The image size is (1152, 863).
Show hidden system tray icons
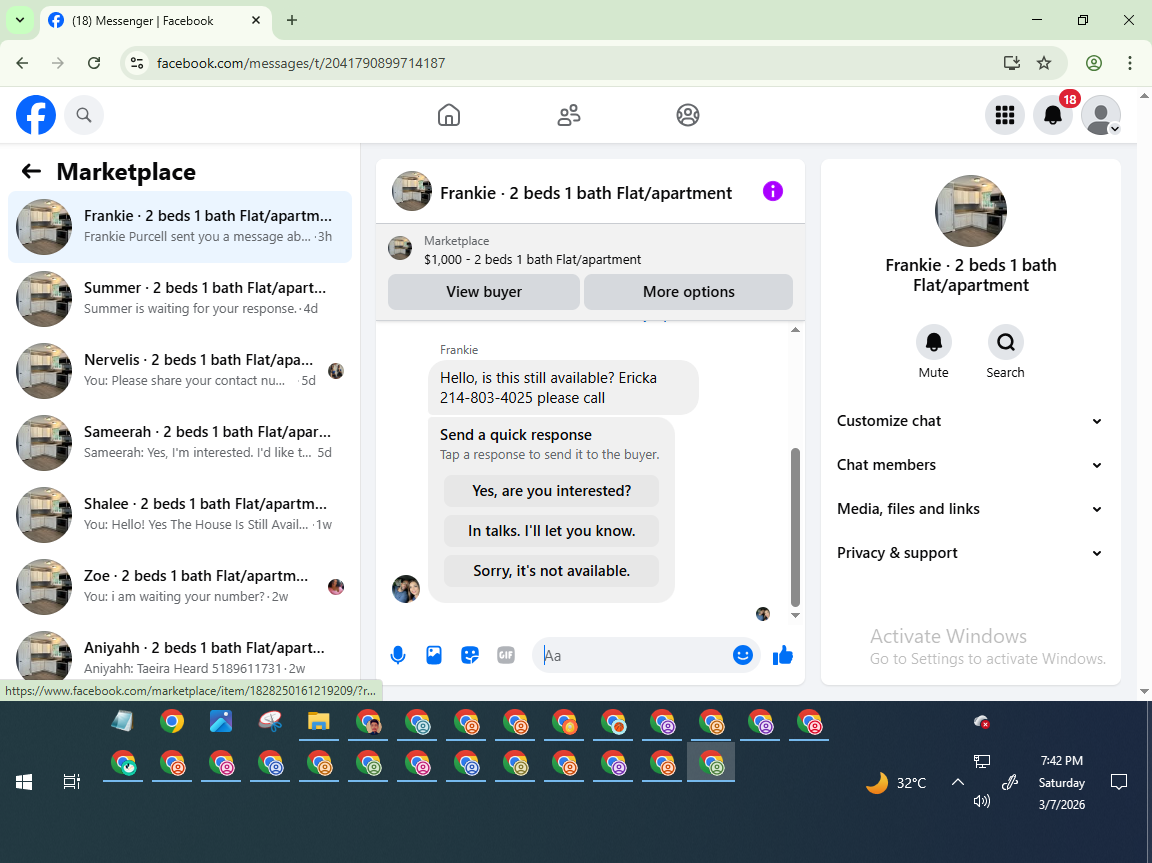957,782
